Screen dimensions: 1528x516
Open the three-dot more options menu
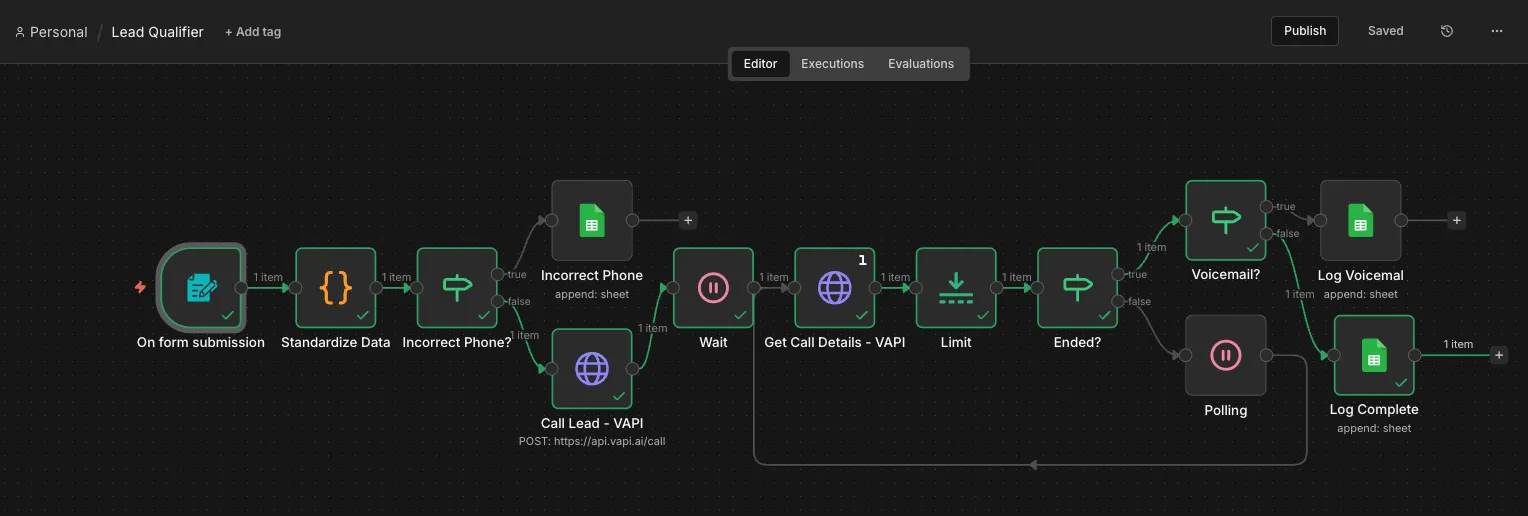(1497, 31)
